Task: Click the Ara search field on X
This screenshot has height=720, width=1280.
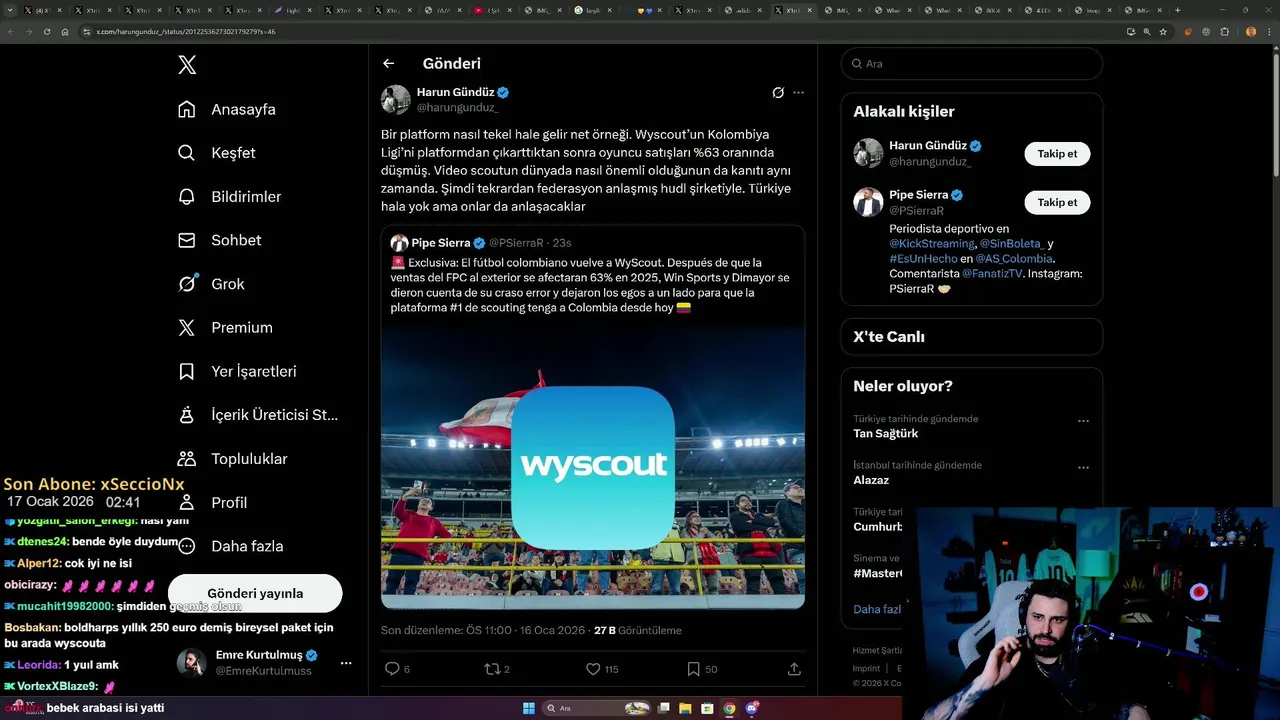Action: [972, 63]
